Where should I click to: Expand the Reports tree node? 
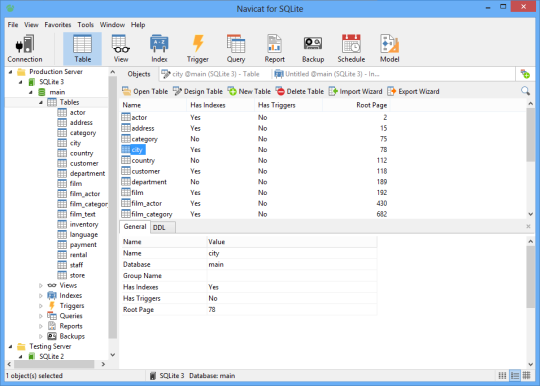point(41,326)
